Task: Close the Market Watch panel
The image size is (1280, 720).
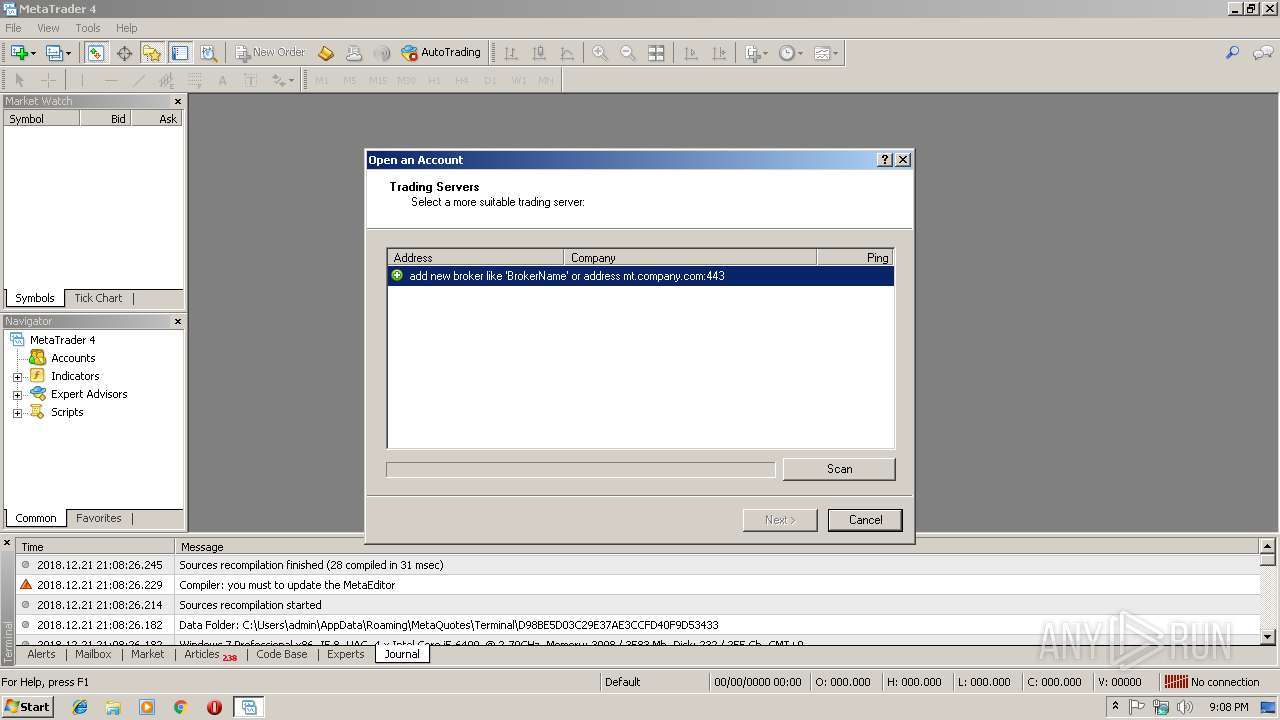Action: point(178,101)
